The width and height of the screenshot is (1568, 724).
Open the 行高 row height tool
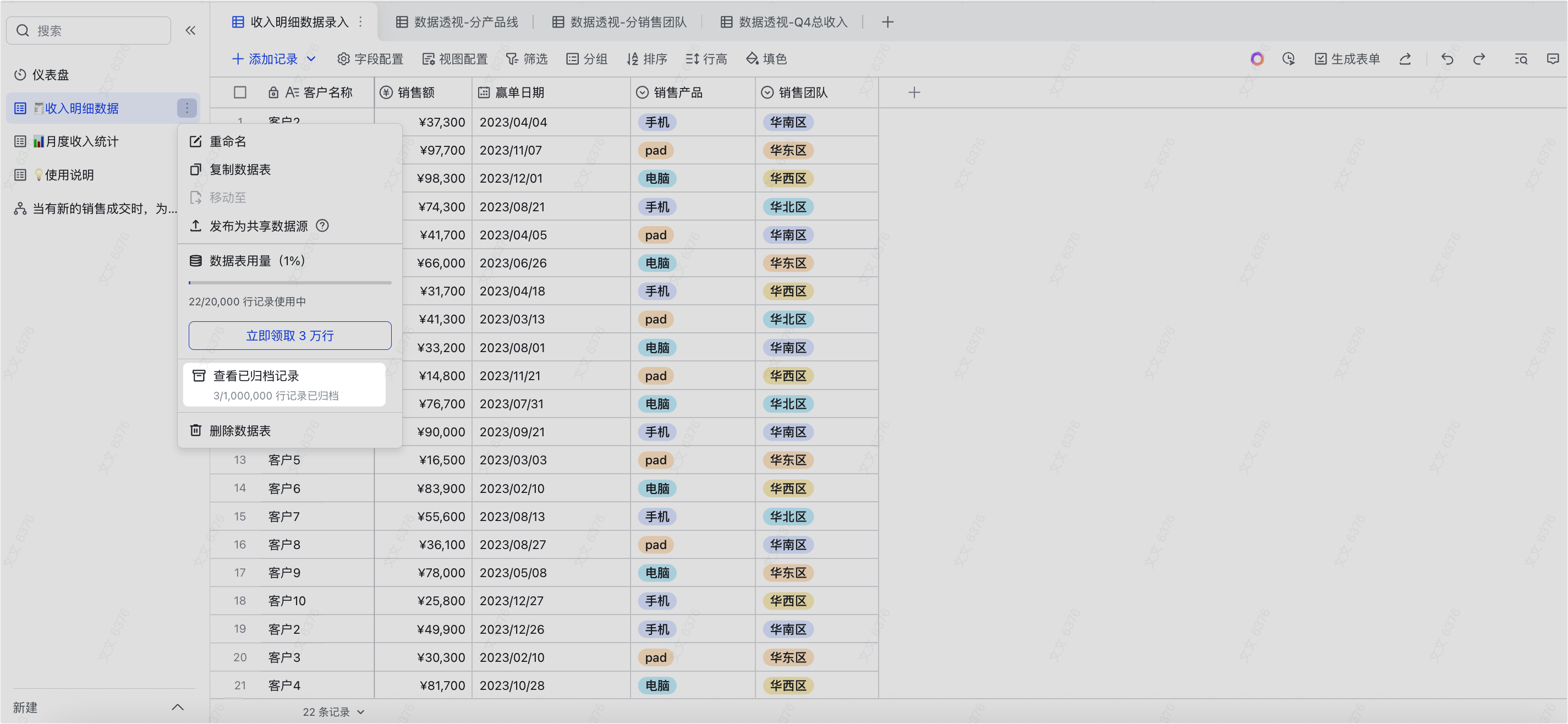(706, 59)
